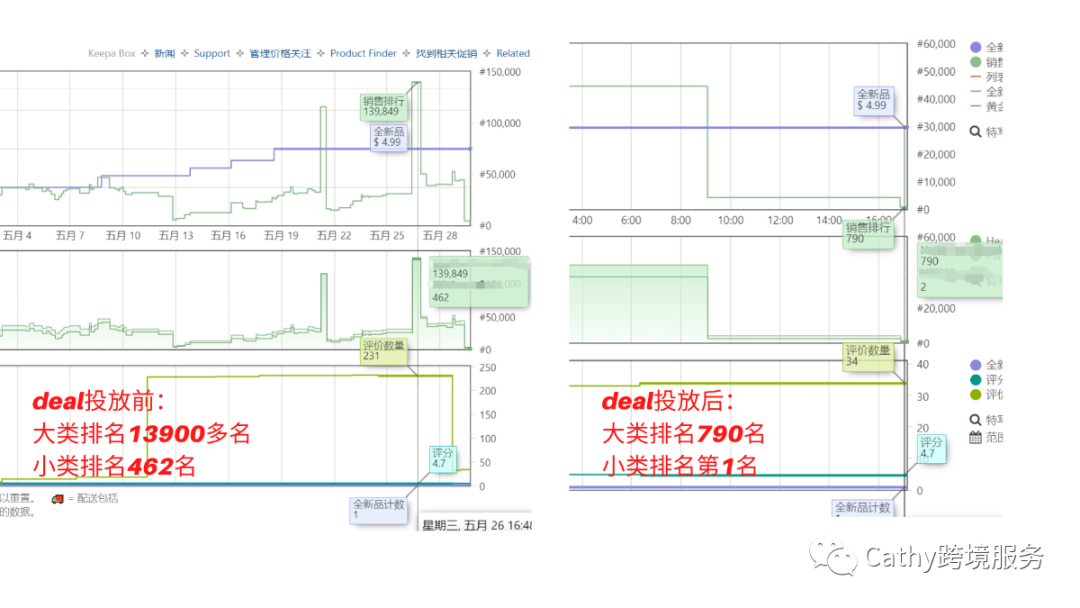Click 全新品计数 1 tooltip in left chart
The image size is (1080, 608).
[379, 510]
